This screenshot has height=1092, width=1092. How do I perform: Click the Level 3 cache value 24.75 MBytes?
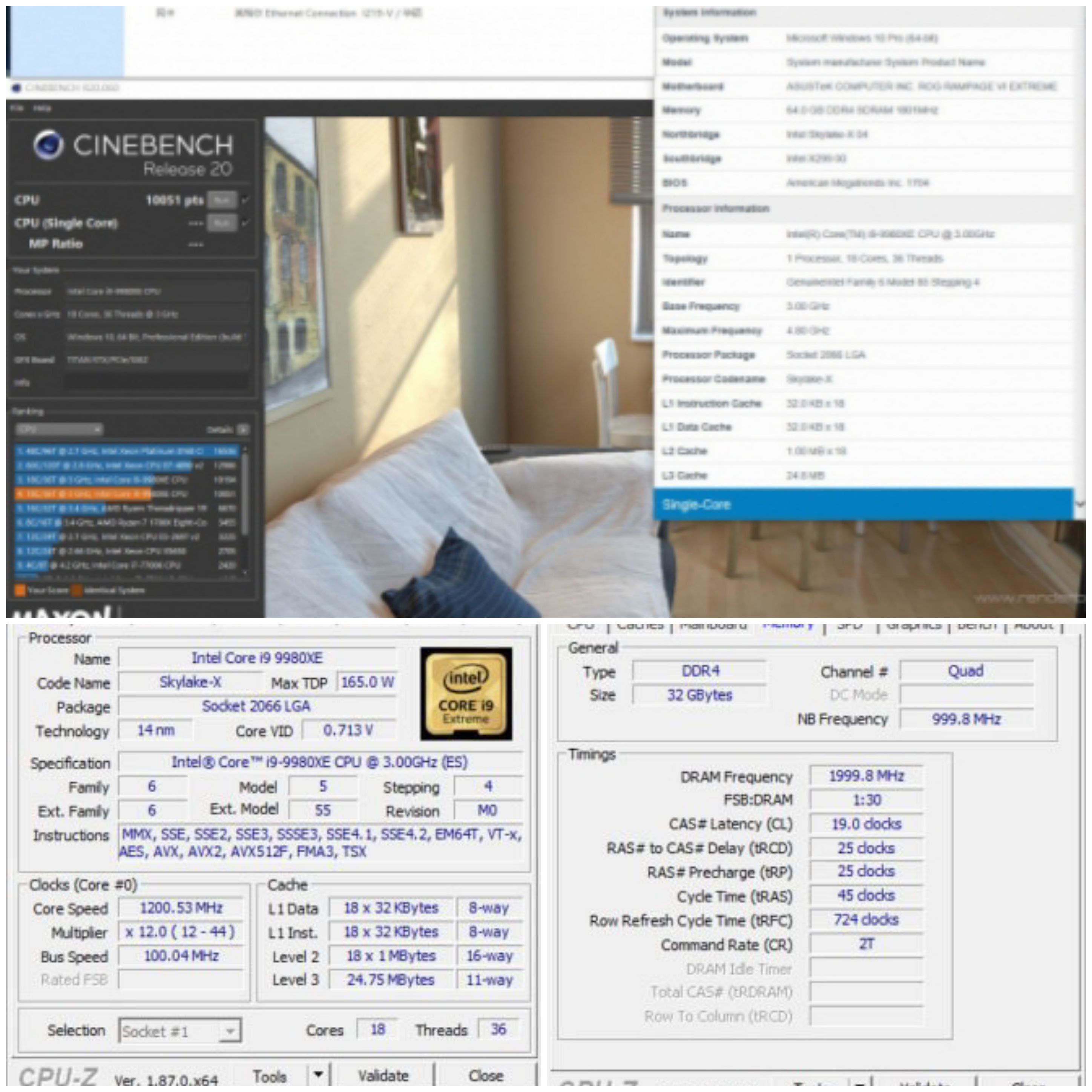tap(391, 980)
